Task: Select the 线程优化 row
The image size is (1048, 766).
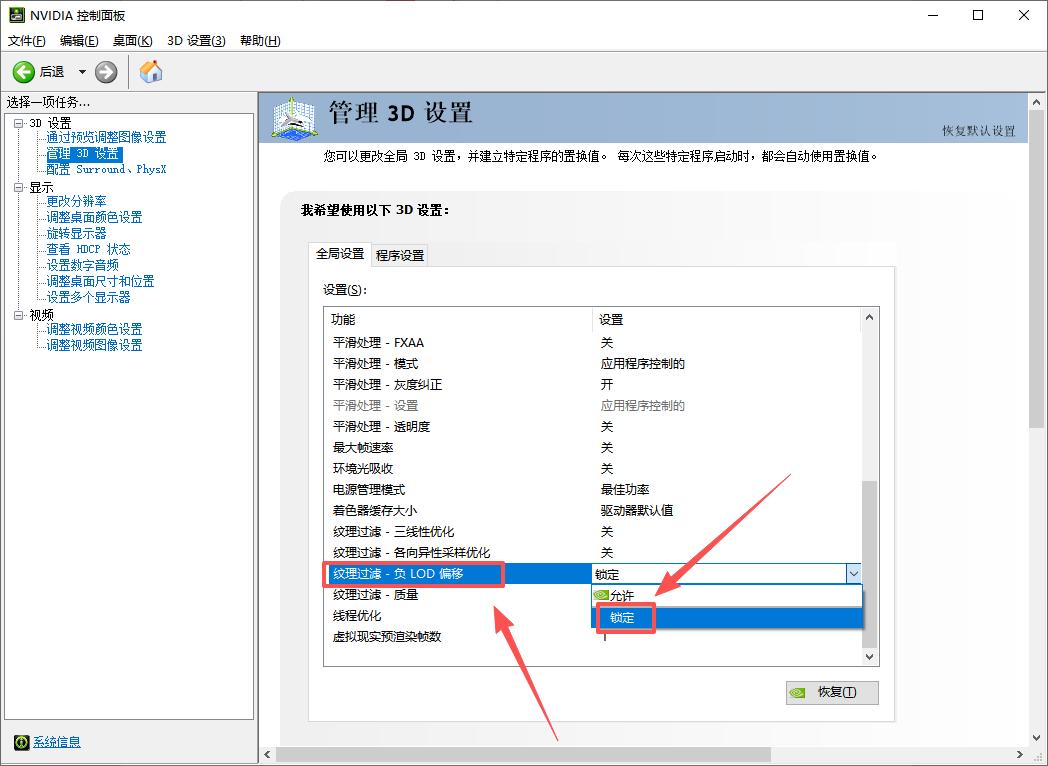Action: tap(458, 616)
